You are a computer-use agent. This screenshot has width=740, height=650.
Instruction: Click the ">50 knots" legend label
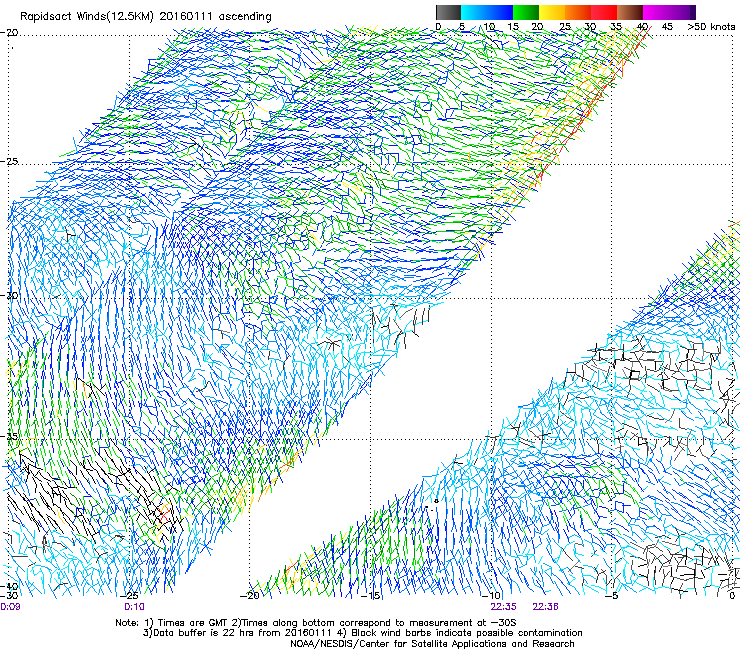(x=711, y=27)
